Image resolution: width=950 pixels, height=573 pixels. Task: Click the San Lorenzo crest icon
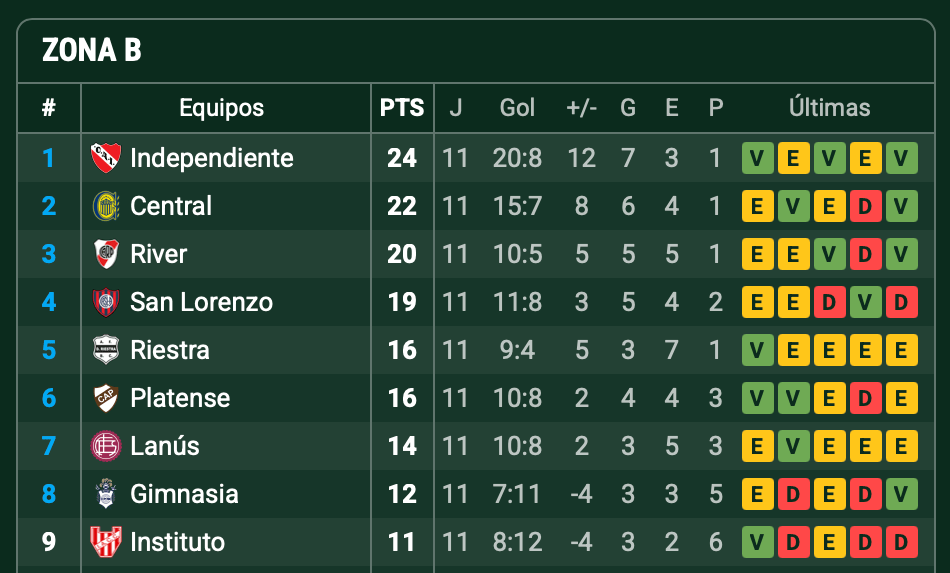[x=106, y=302]
